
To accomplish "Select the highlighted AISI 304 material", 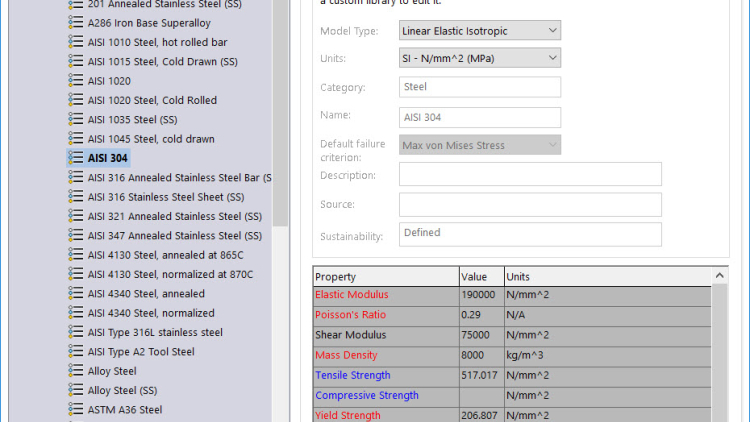I will tap(108, 158).
